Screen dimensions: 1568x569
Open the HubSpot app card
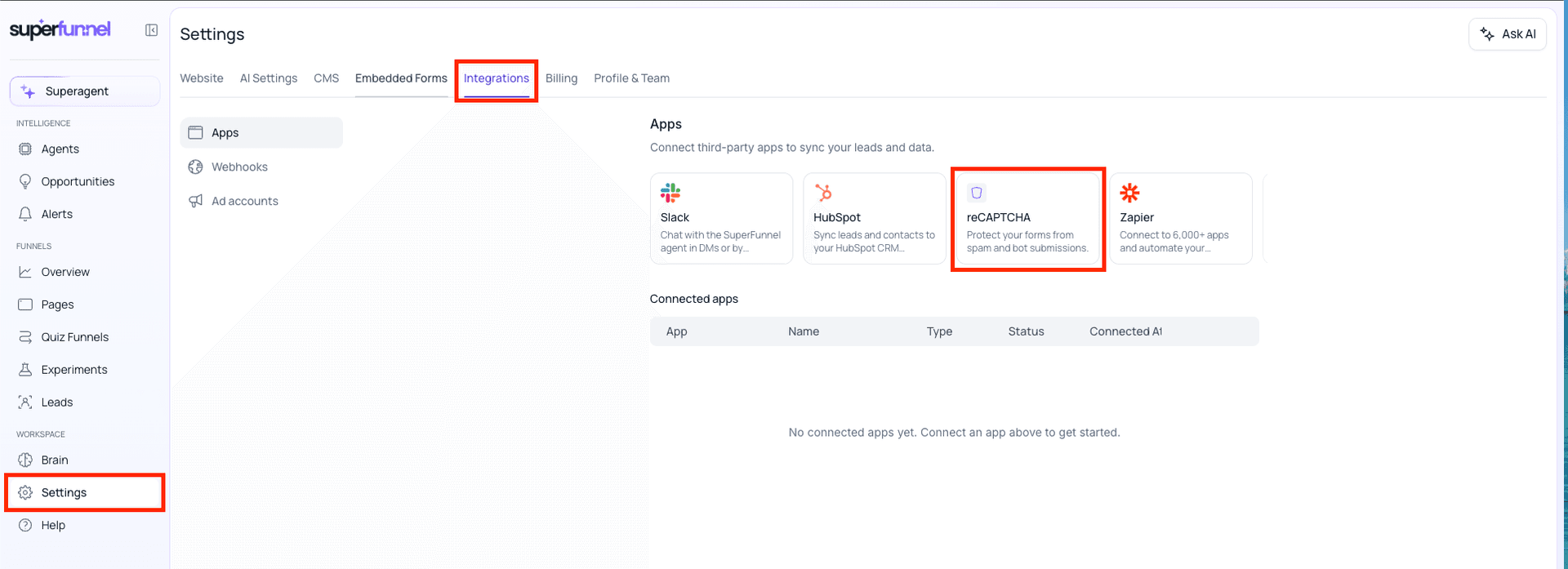pos(875,218)
